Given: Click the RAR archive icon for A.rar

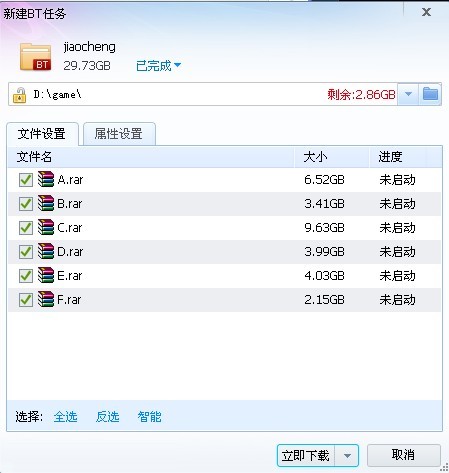Looking at the screenshot, I should [x=46, y=179].
